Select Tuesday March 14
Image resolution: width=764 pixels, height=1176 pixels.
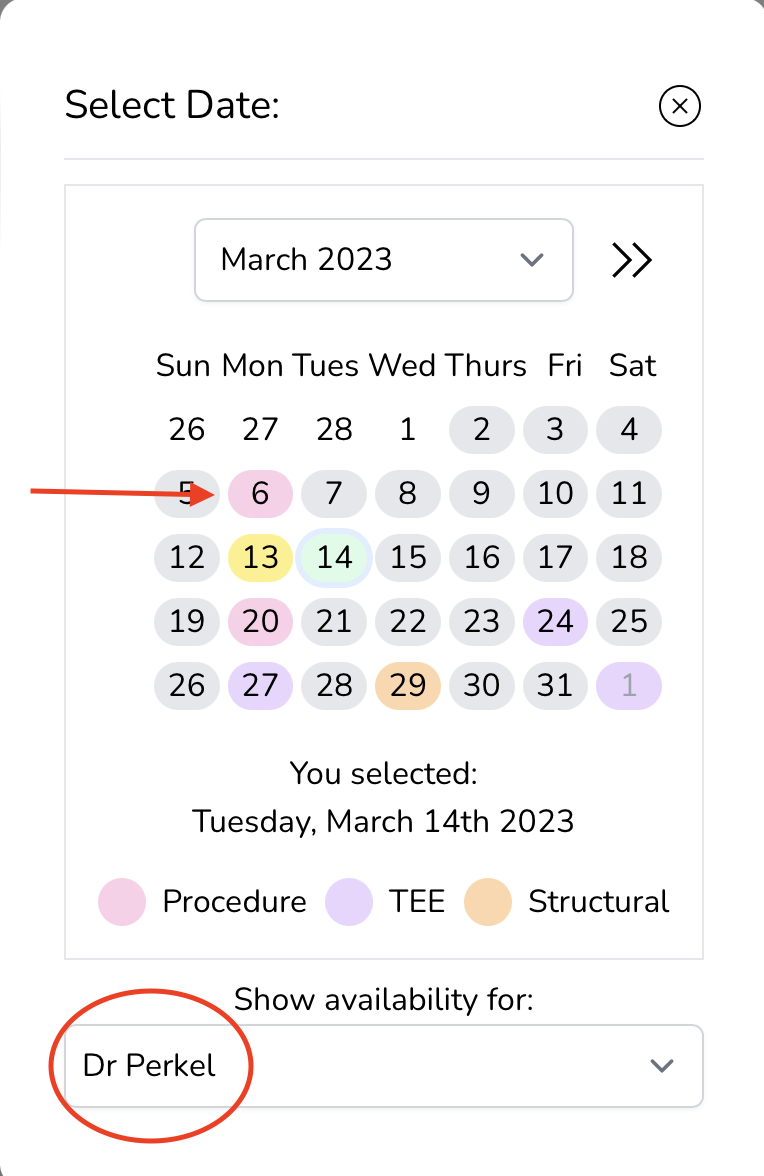coord(334,557)
